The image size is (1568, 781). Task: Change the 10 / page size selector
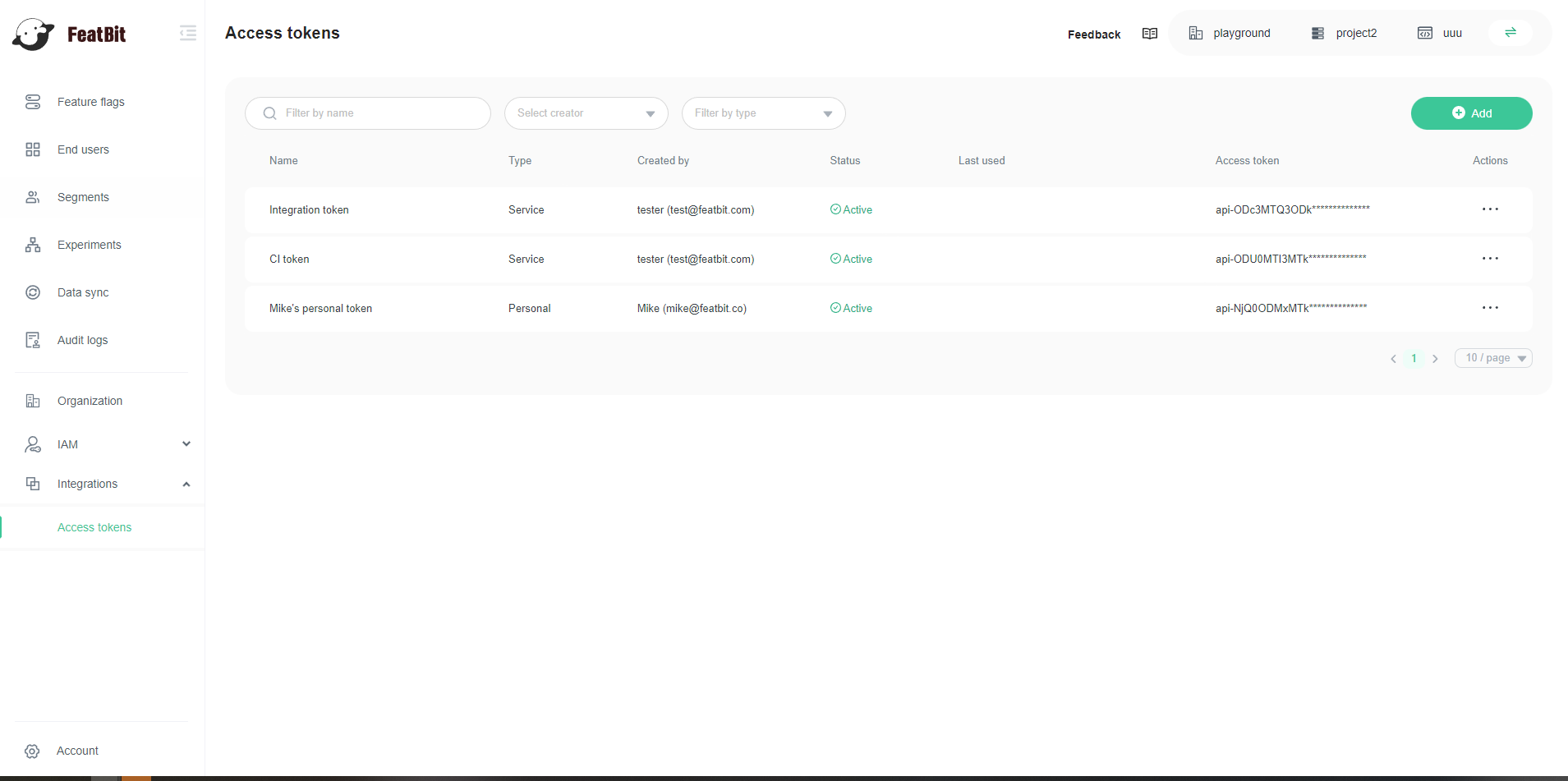tap(1492, 358)
